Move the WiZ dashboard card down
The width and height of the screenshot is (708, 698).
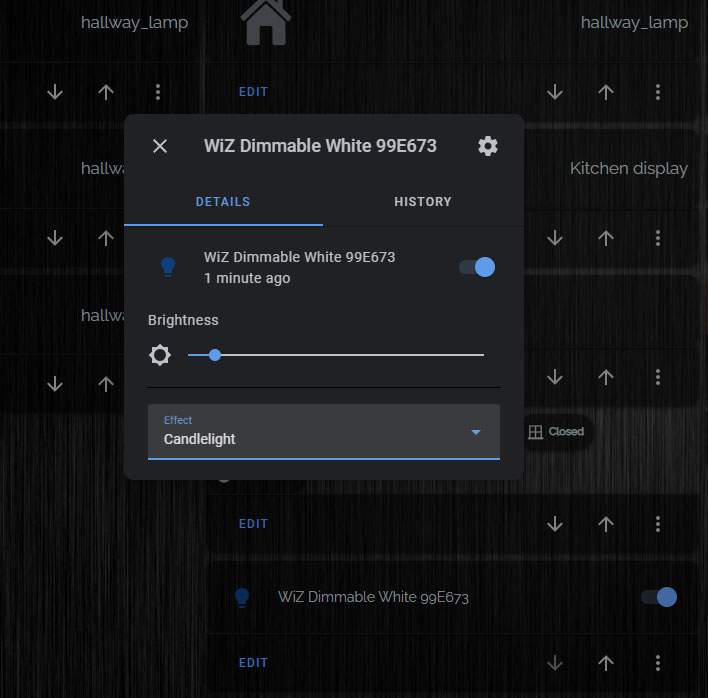point(554,664)
